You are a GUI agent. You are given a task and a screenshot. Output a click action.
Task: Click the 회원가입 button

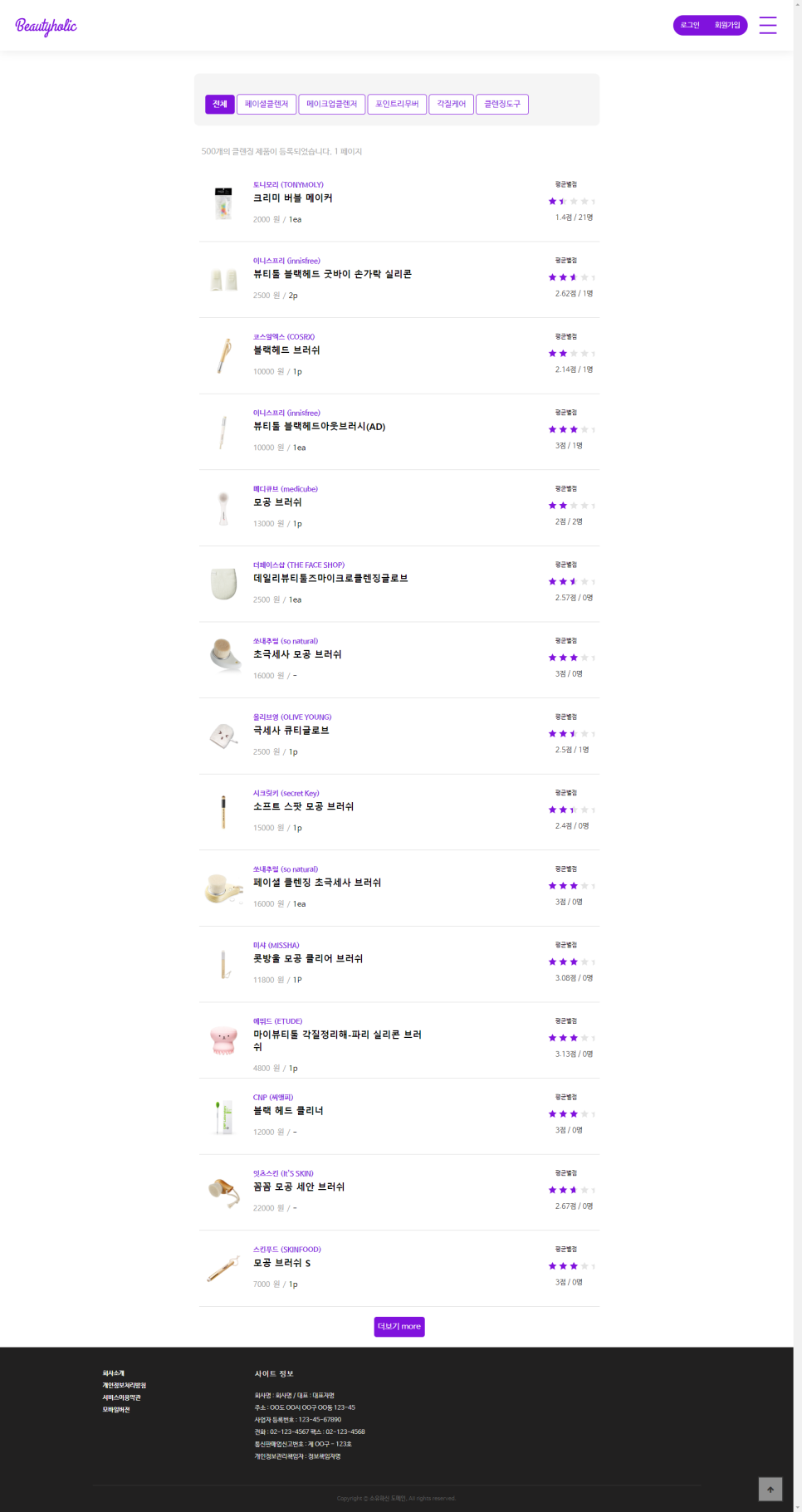point(727,26)
